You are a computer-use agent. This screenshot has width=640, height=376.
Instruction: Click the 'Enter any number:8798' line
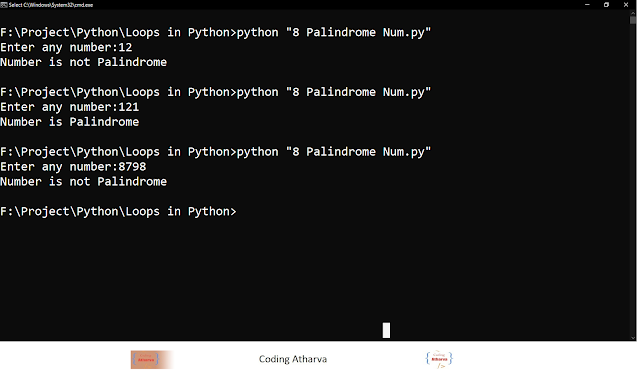73,167
